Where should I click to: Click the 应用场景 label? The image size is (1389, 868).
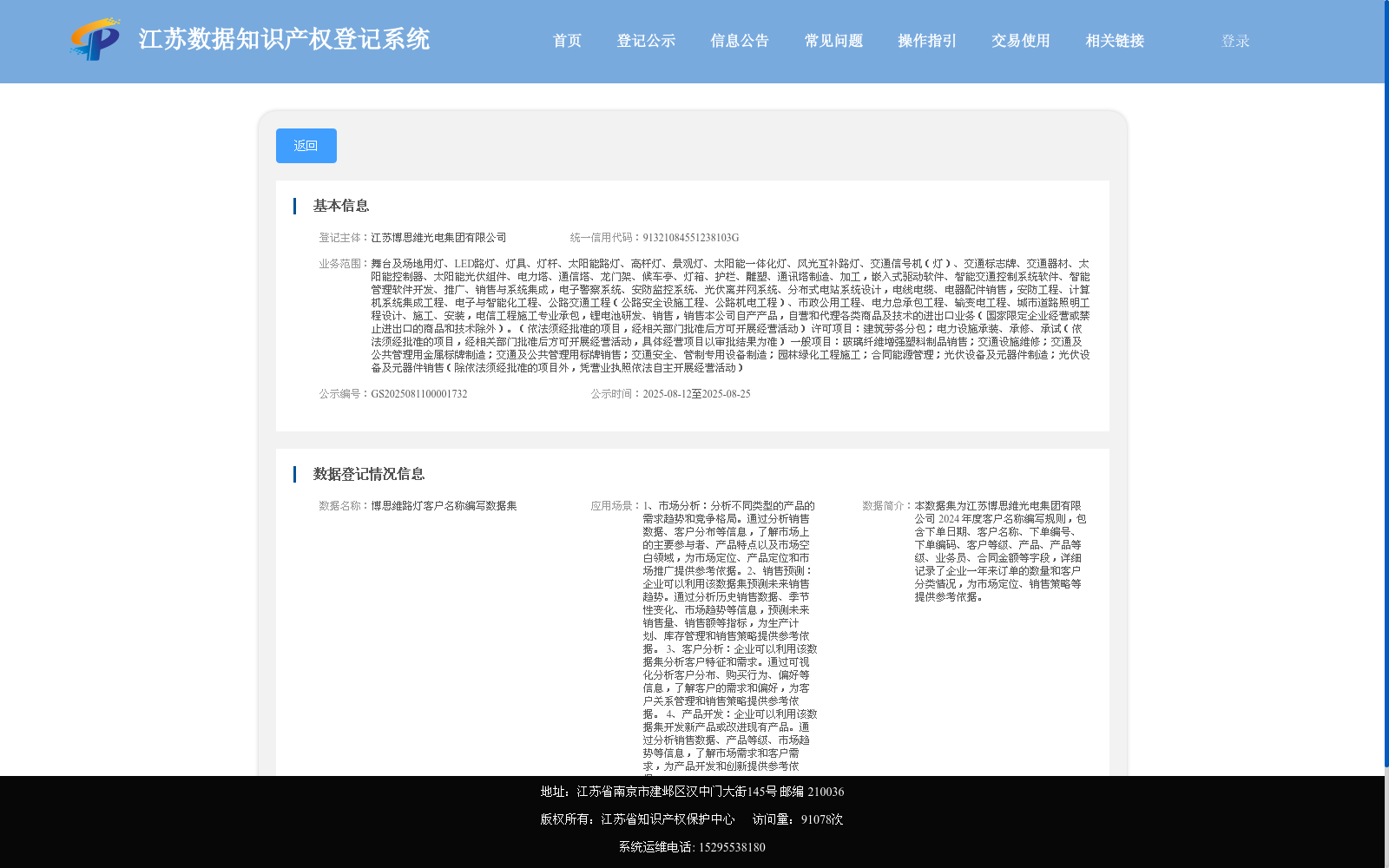click(x=616, y=506)
